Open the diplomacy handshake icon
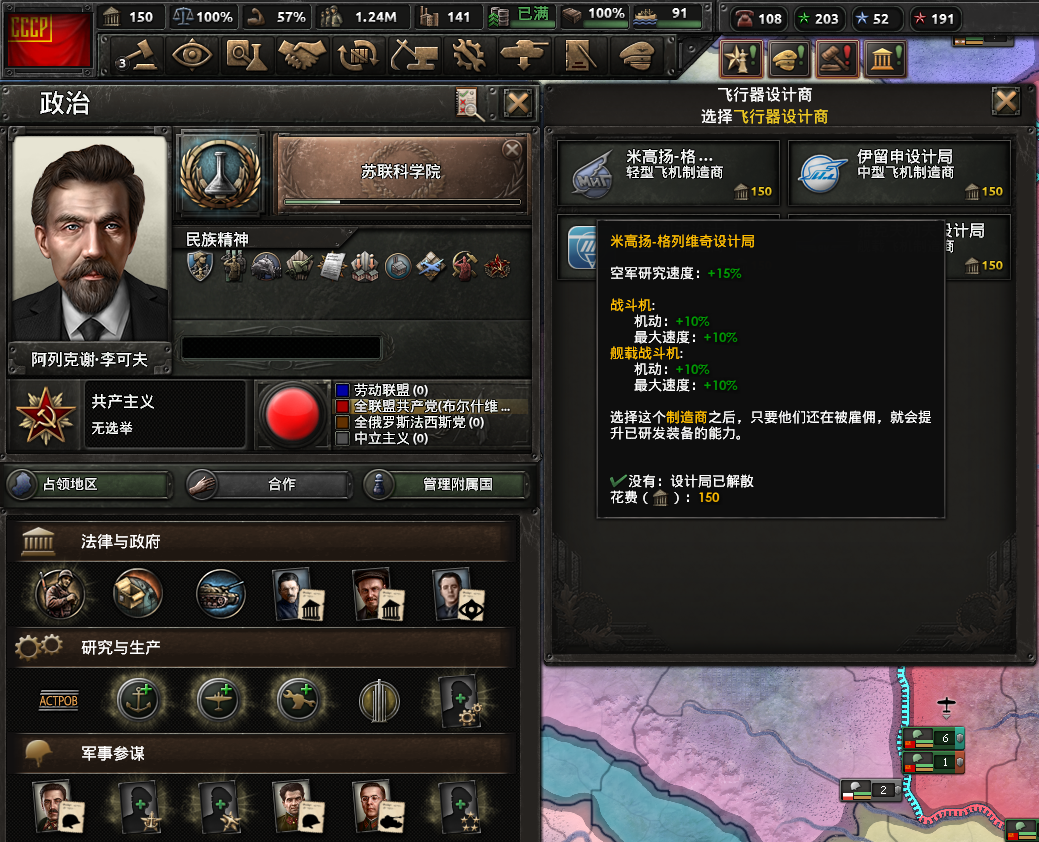Viewport: 1039px width, 842px height. coord(301,55)
